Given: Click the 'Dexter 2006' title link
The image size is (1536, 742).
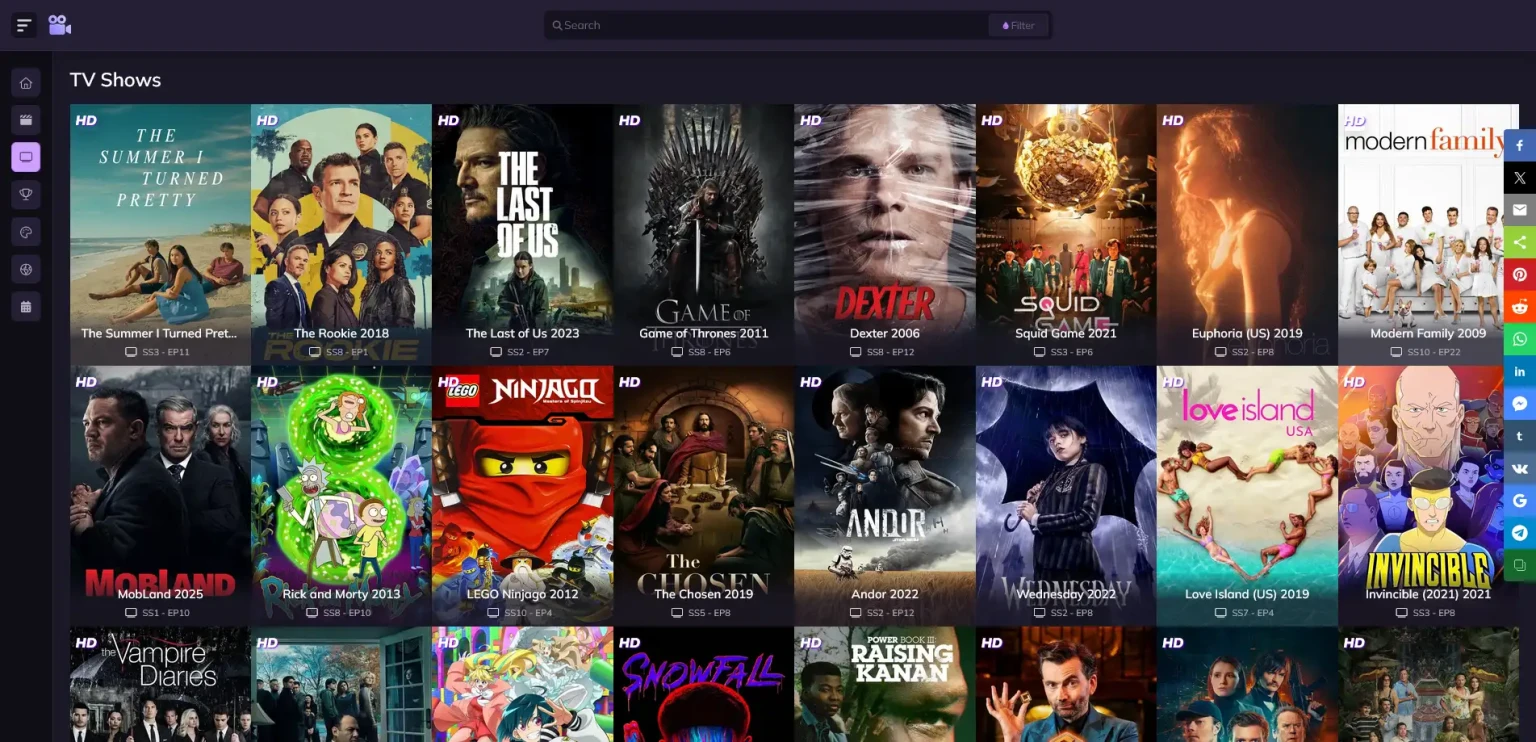Looking at the screenshot, I should click(885, 333).
